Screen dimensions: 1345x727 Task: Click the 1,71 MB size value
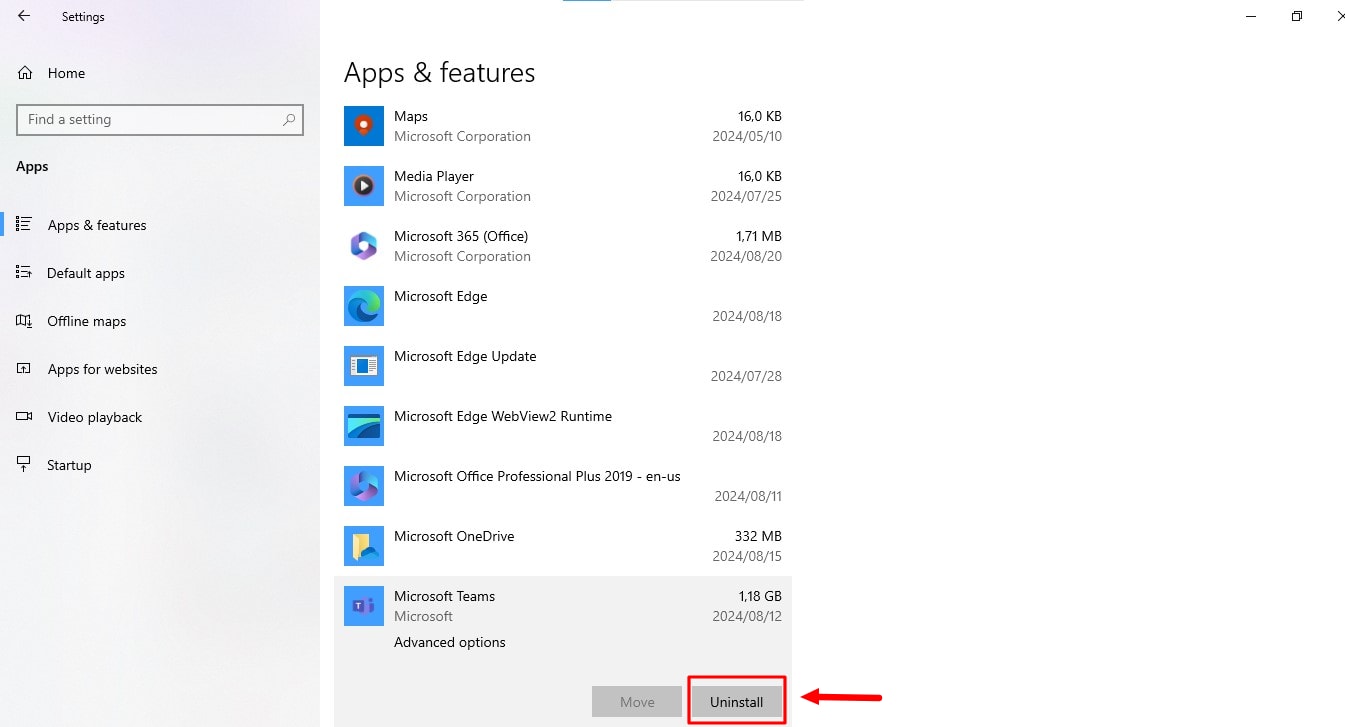759,236
